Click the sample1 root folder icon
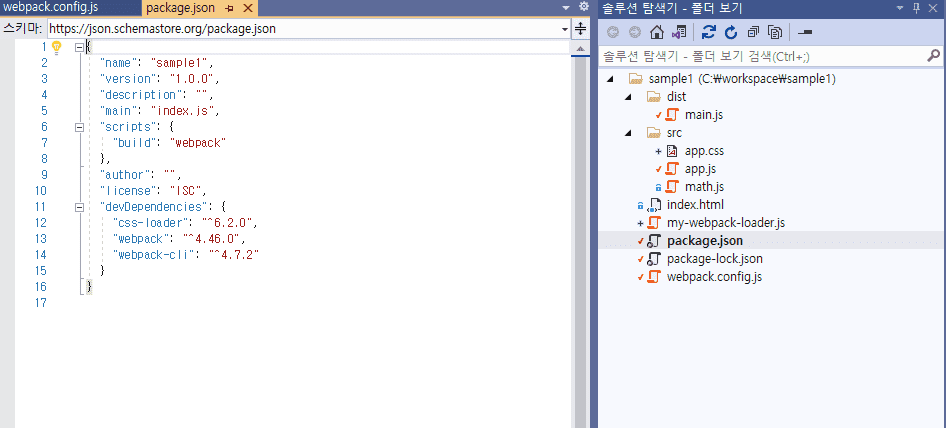The width and height of the screenshot is (946, 428). point(635,78)
